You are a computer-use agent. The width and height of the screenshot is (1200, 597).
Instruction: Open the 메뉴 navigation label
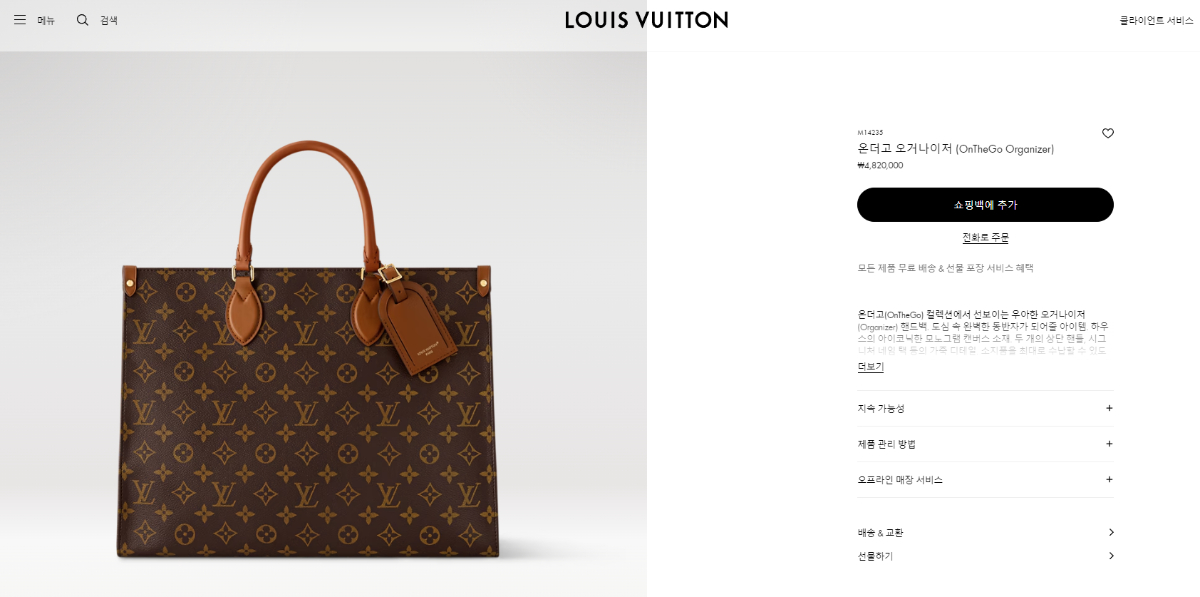(46, 20)
